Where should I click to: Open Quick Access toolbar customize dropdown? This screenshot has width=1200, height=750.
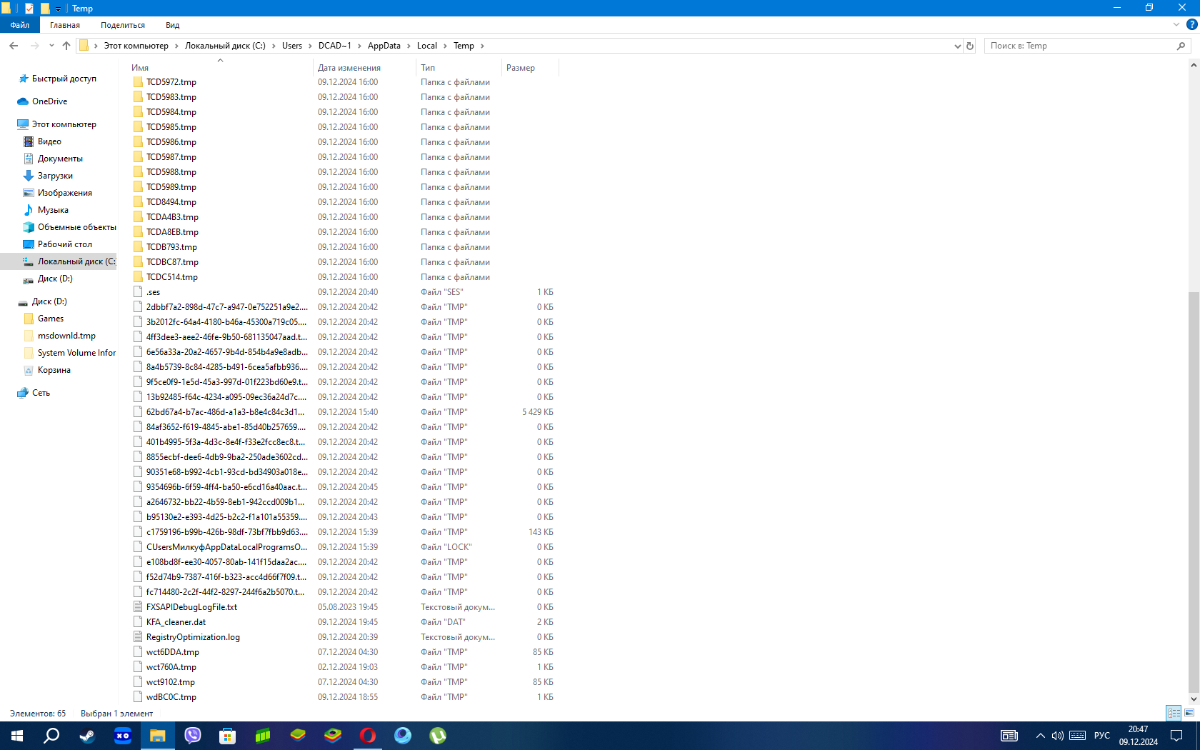pos(59,8)
